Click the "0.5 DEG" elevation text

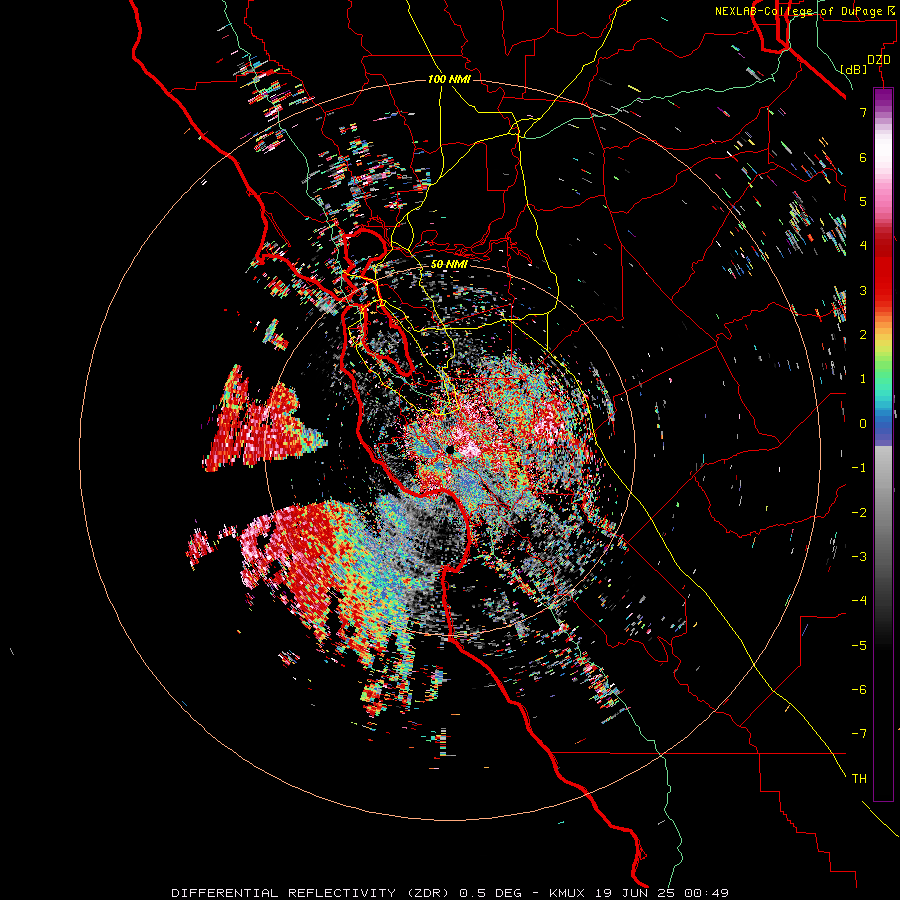(491, 893)
